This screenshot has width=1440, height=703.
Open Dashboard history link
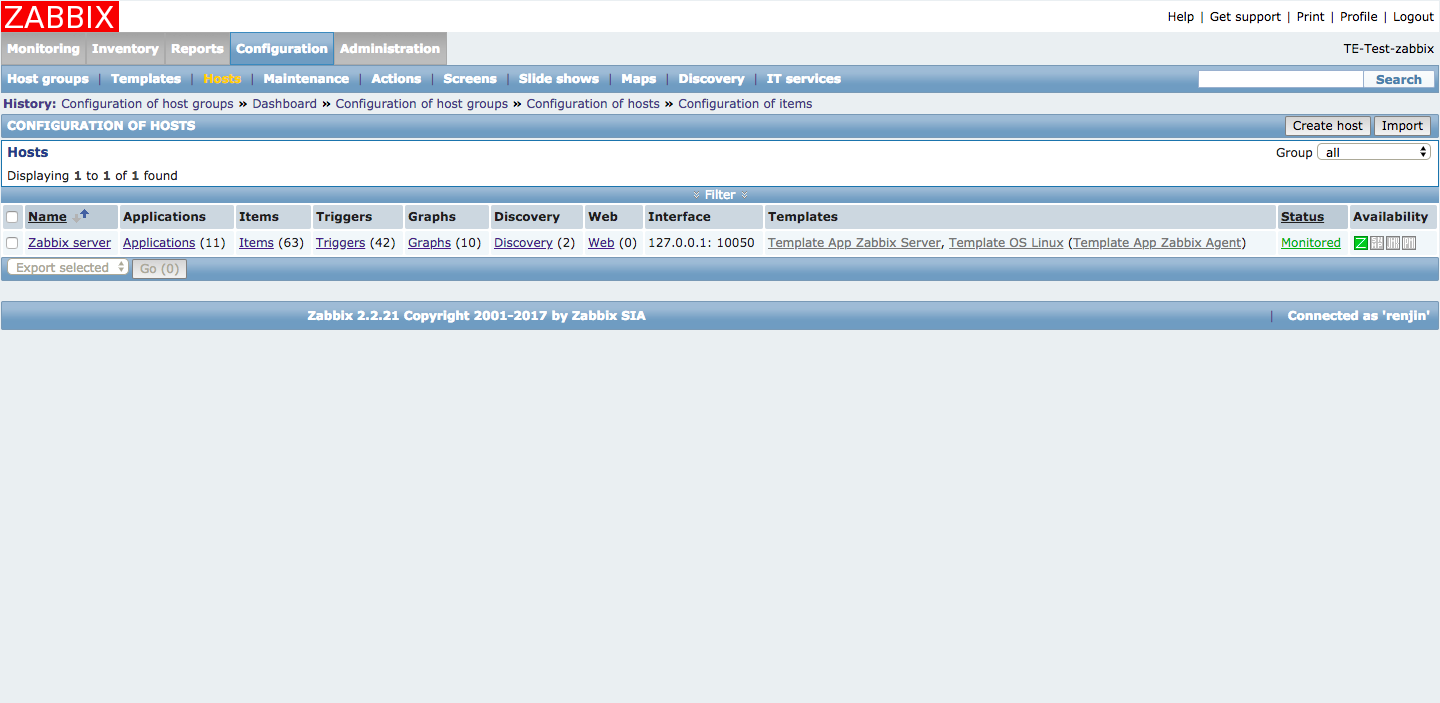tap(284, 104)
